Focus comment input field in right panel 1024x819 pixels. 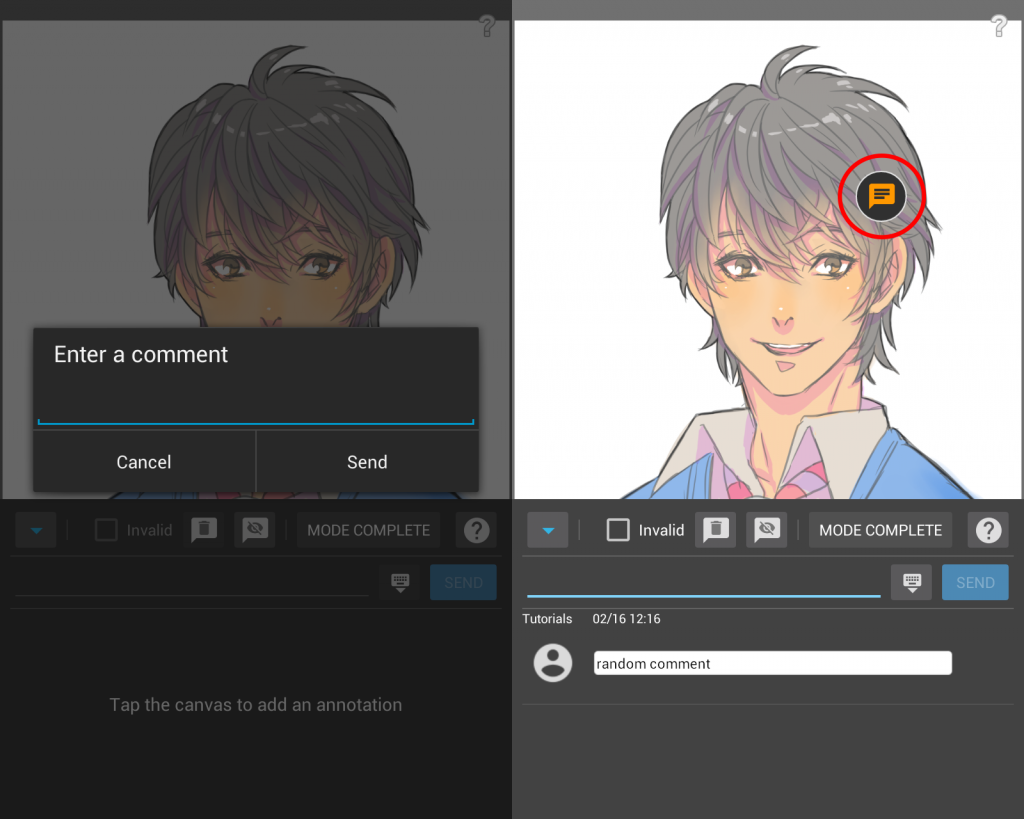tap(703, 582)
